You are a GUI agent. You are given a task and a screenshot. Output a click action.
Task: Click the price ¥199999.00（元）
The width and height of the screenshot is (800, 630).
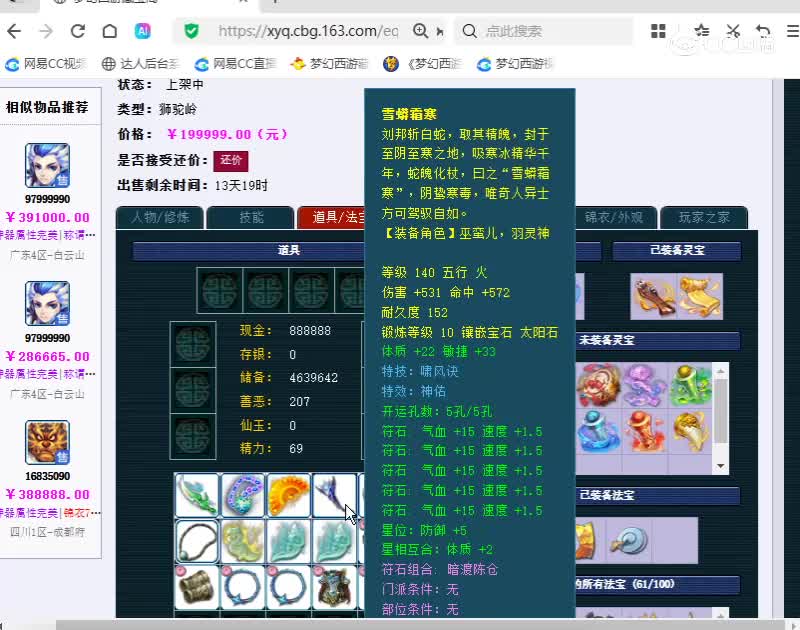pyautogui.click(x=228, y=134)
